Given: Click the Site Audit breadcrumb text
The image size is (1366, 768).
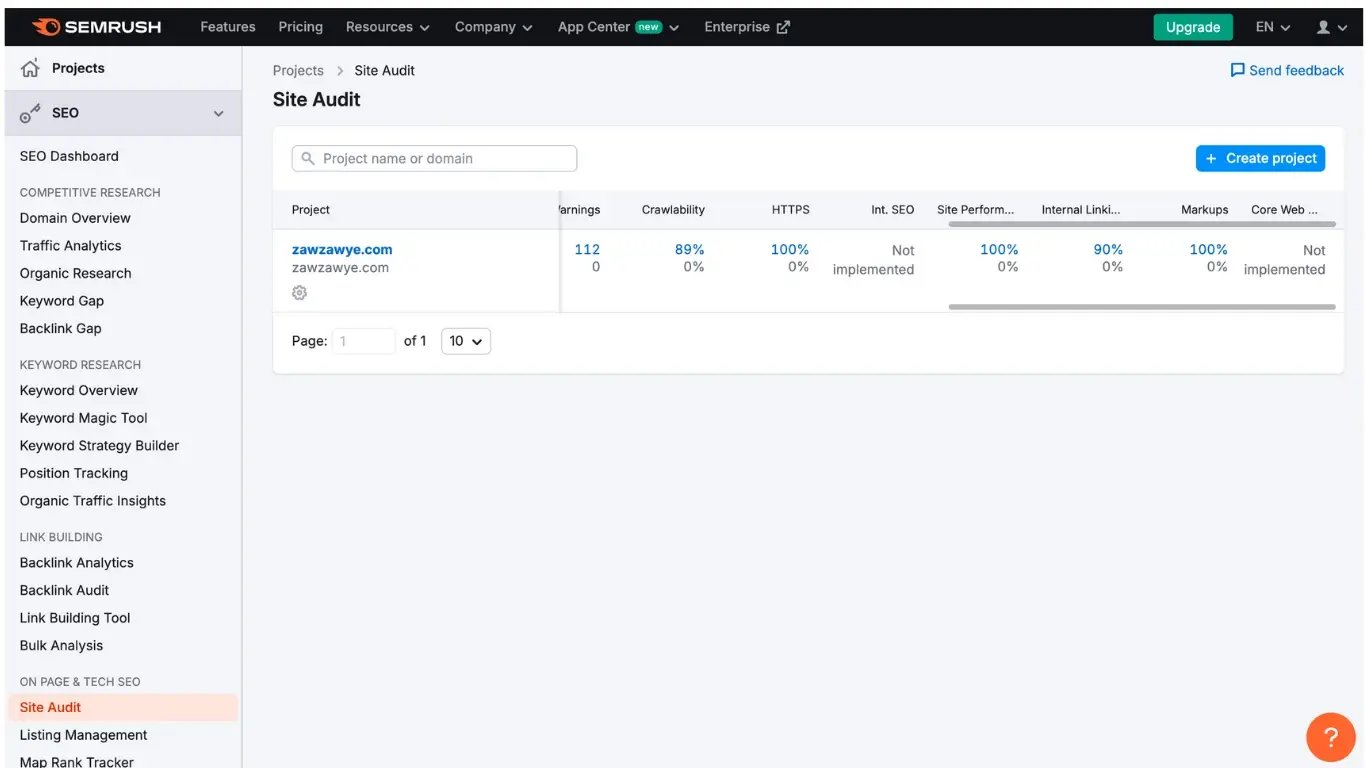Looking at the screenshot, I should [x=385, y=70].
